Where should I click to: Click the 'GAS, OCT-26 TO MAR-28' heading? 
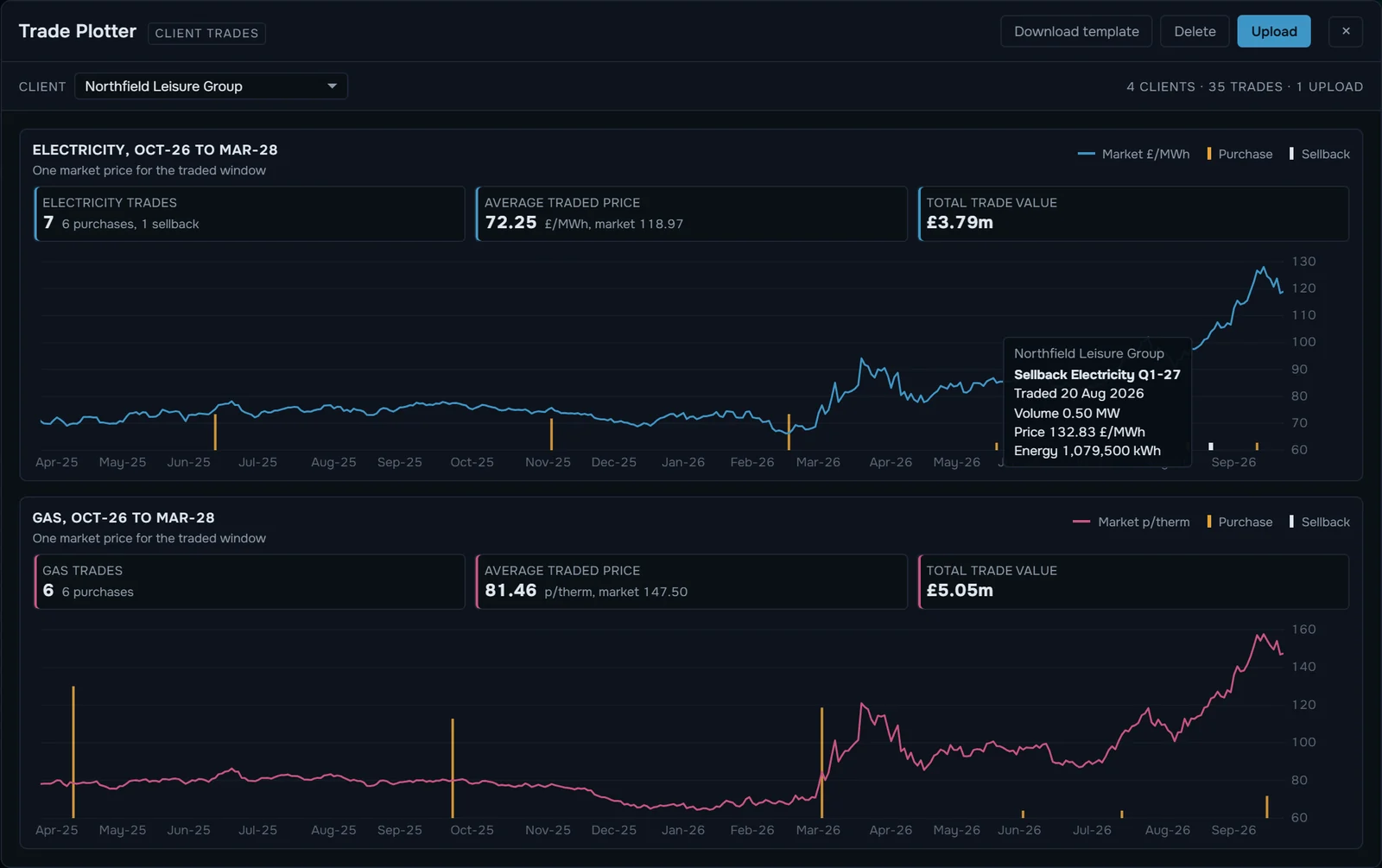124,517
